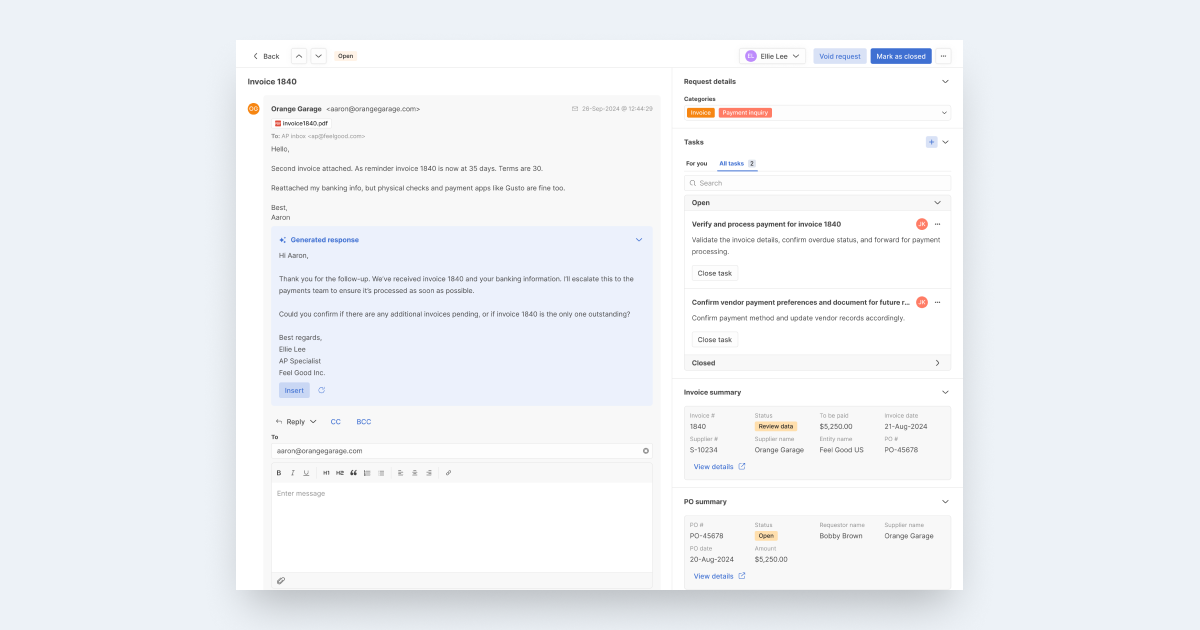Image resolution: width=1200 pixels, height=630 pixels.
Task: Add a new task with the plus icon
Action: click(x=931, y=142)
